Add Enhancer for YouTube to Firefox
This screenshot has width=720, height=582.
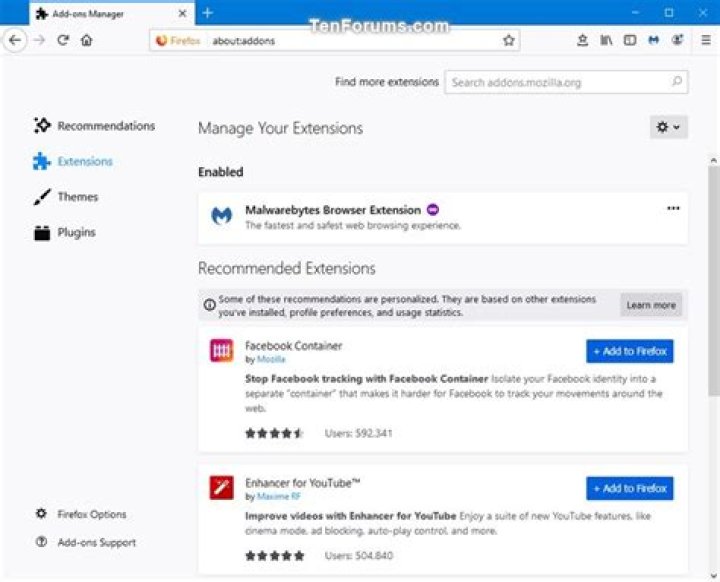point(630,488)
